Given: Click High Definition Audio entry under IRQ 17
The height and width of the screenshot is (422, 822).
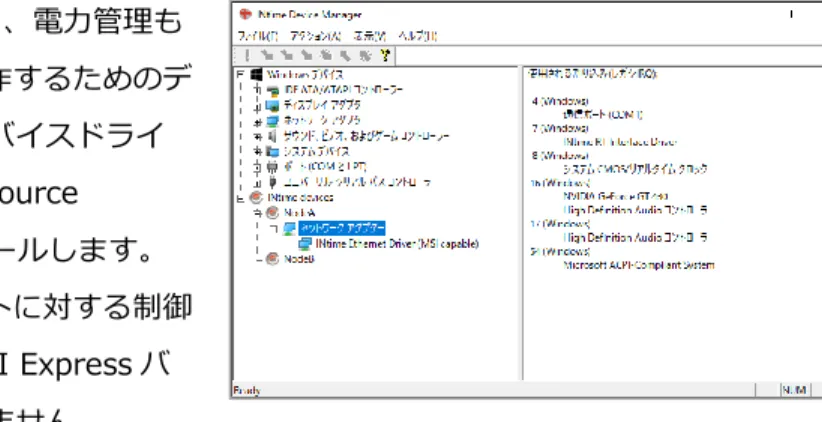Looking at the screenshot, I should pos(636,237).
